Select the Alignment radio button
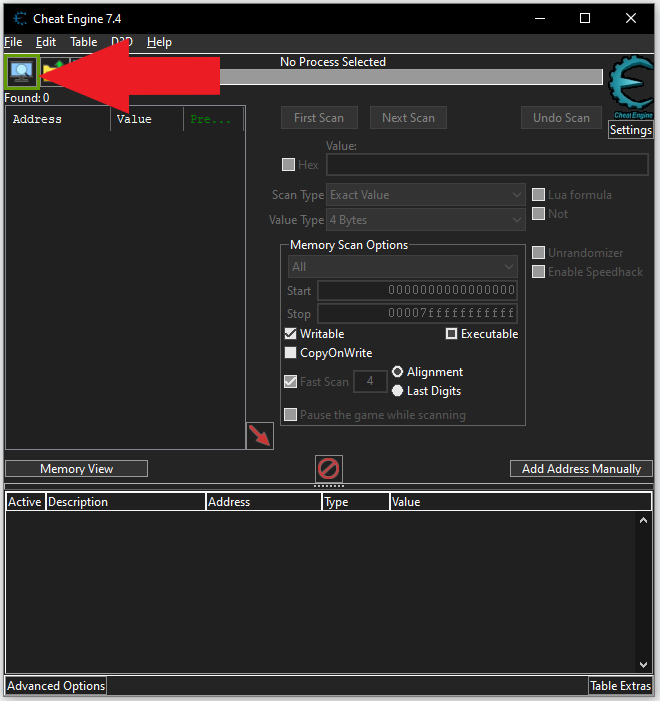Viewport: 660px width, 701px height. pyautogui.click(x=398, y=372)
